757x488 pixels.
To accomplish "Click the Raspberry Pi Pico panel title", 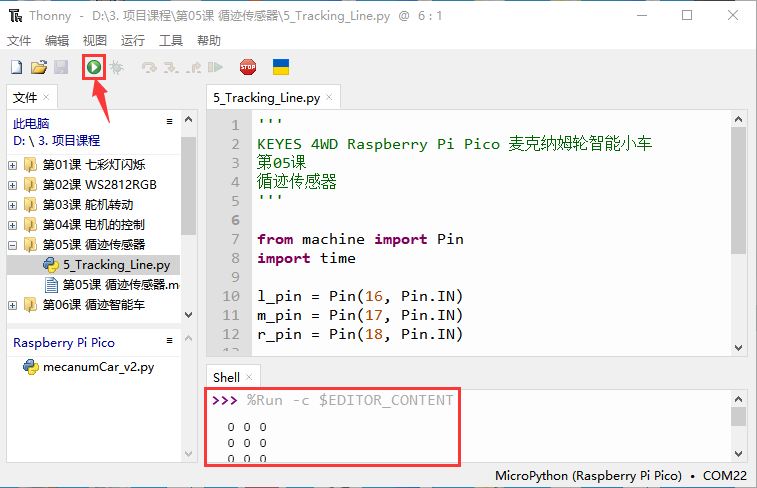I will click(x=64, y=343).
